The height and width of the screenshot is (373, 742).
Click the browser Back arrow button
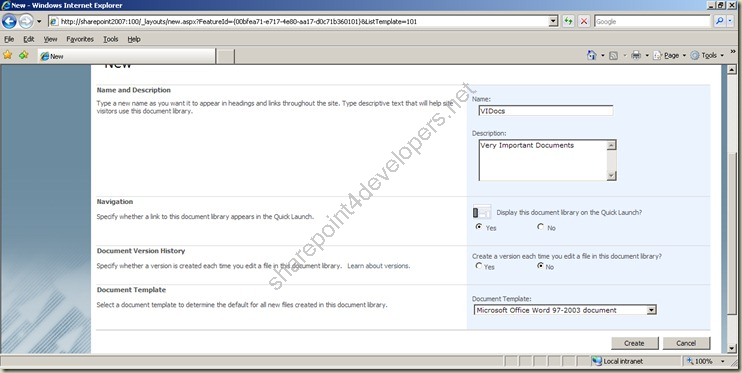[9, 21]
